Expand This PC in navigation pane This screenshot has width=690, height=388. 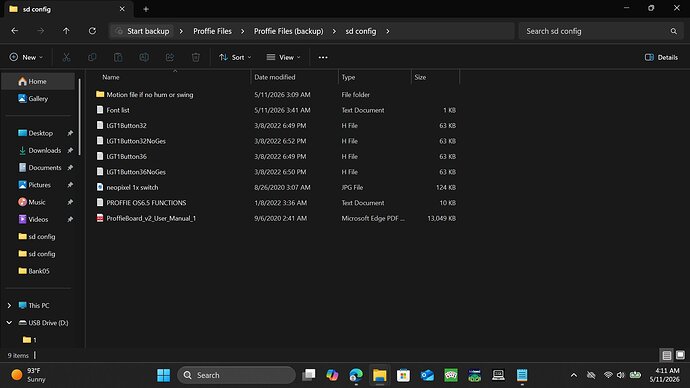pos(9,305)
